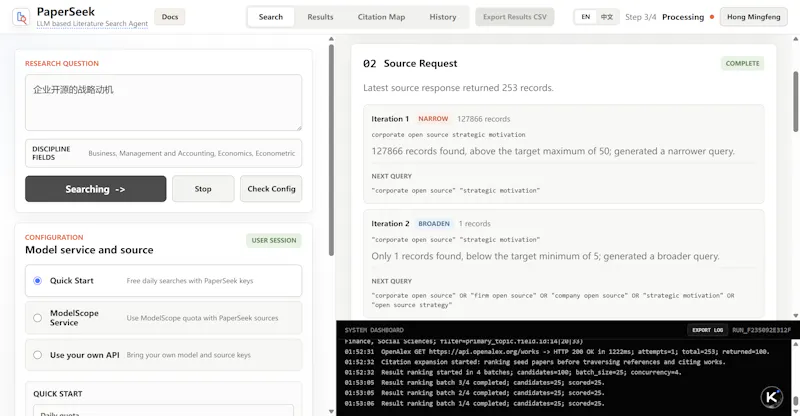
Task: Switch to the Results tab
Action: (x=320, y=17)
